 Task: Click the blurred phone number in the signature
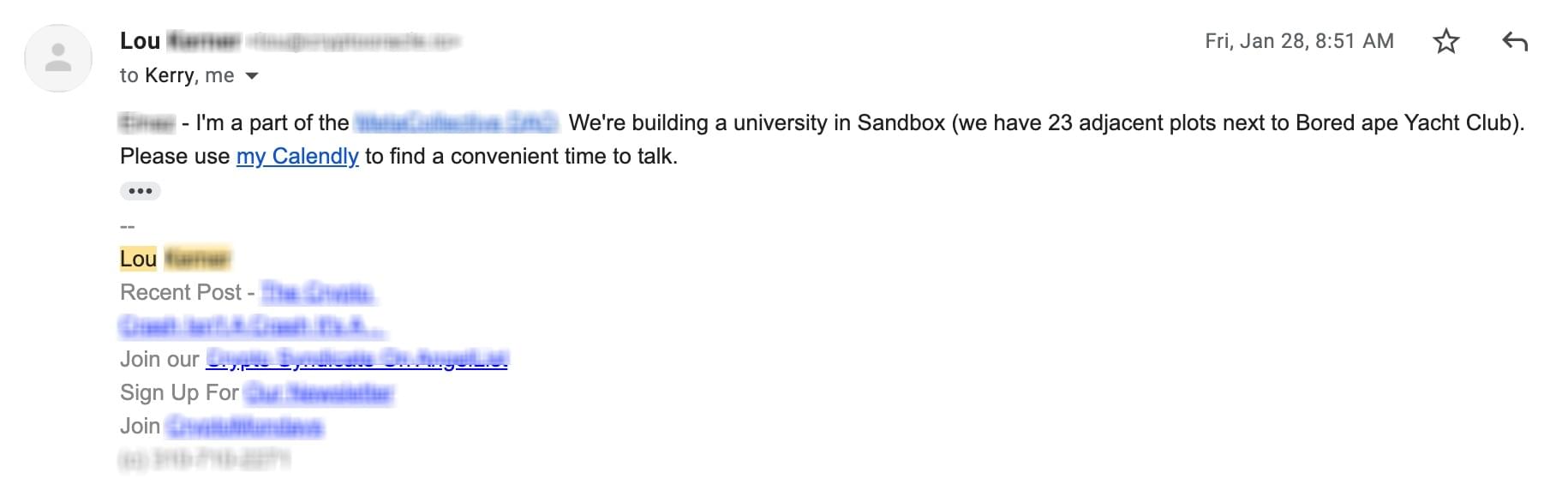205,460
